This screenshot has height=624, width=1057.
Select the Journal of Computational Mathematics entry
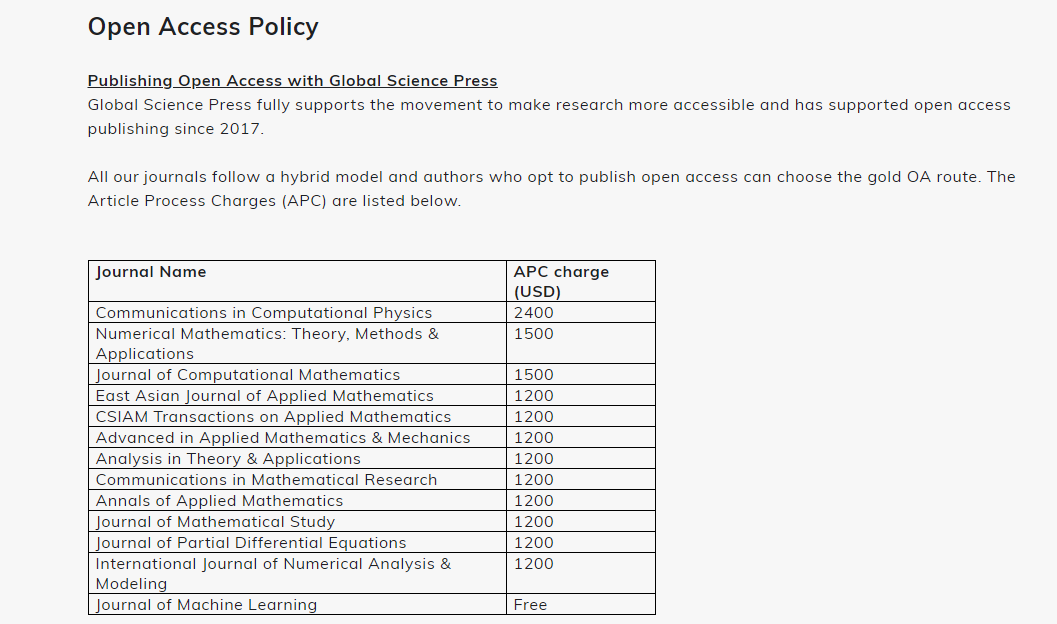coord(247,375)
